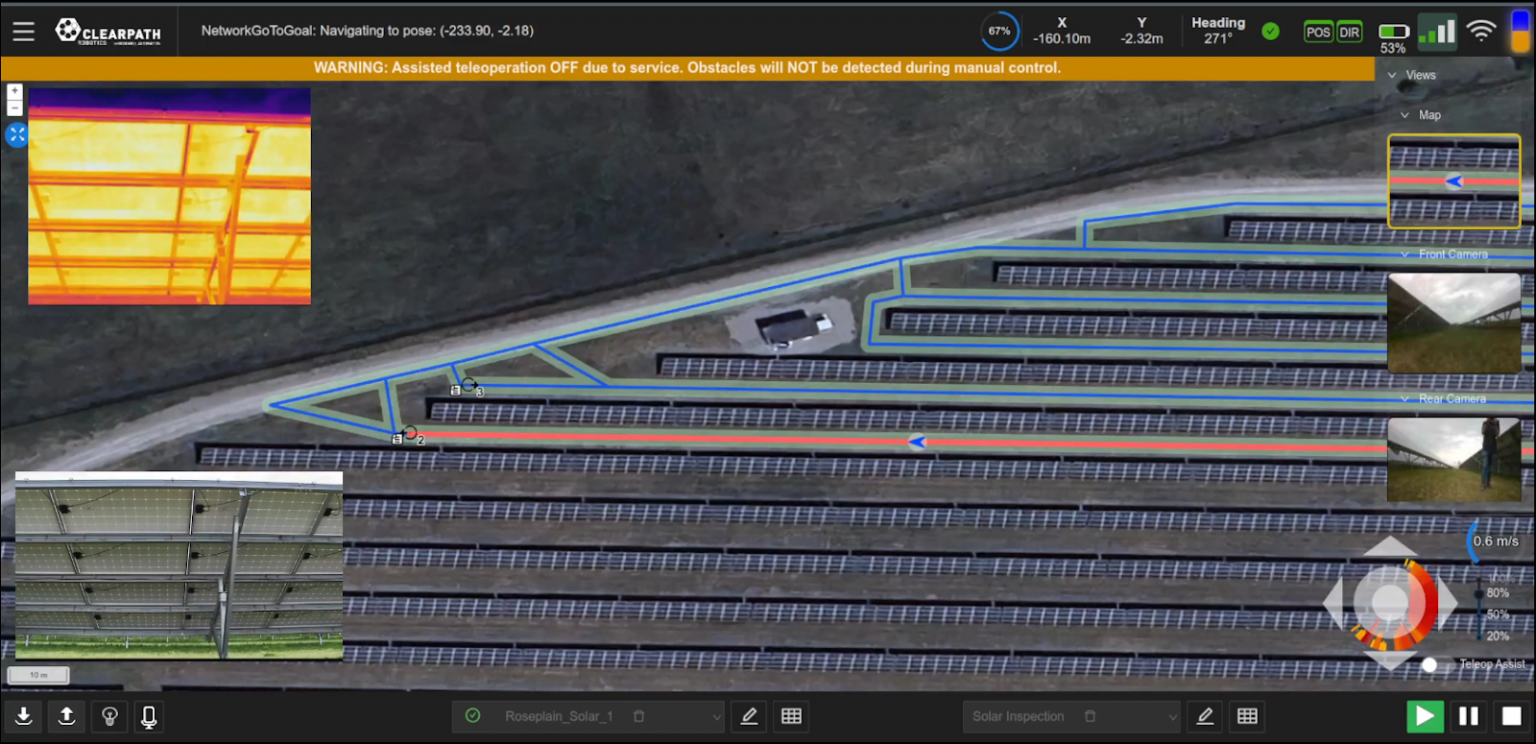Open the map grid view icon
Screen dimensions: 1536x744
coord(791,716)
